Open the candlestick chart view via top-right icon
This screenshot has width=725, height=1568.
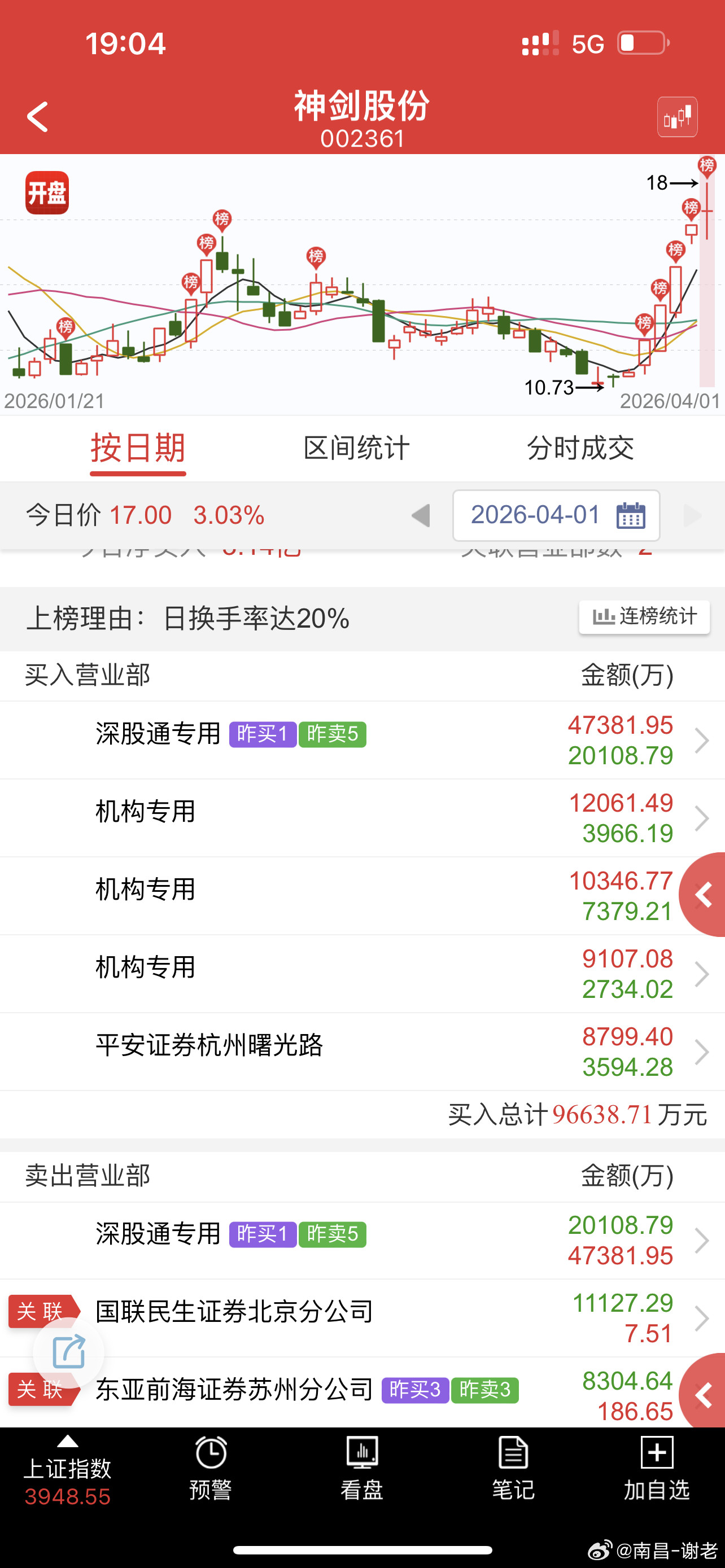click(678, 116)
